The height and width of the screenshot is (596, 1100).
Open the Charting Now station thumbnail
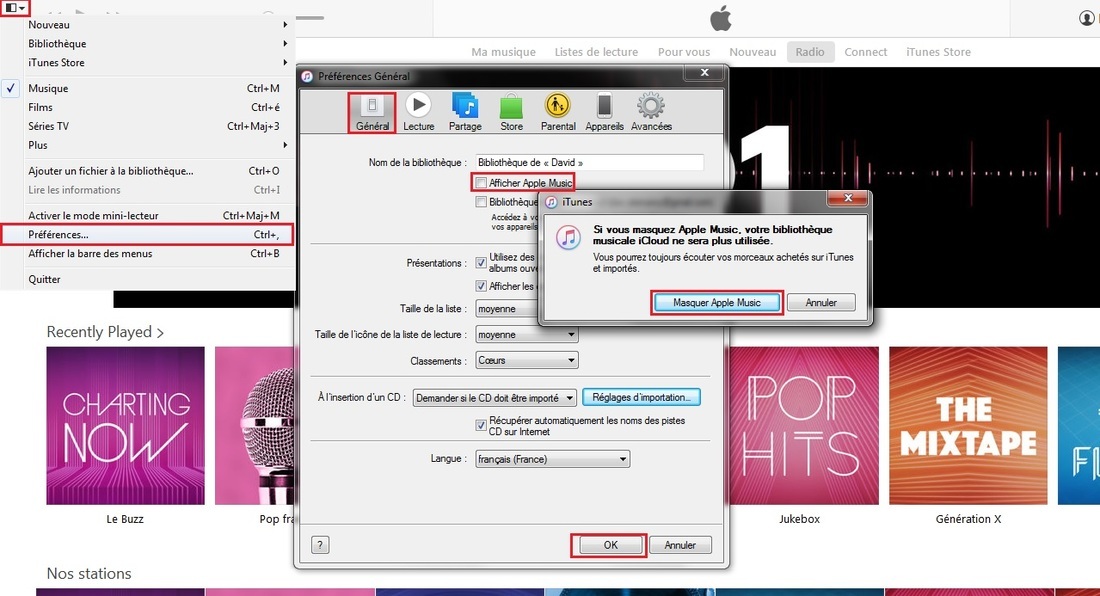click(126, 426)
